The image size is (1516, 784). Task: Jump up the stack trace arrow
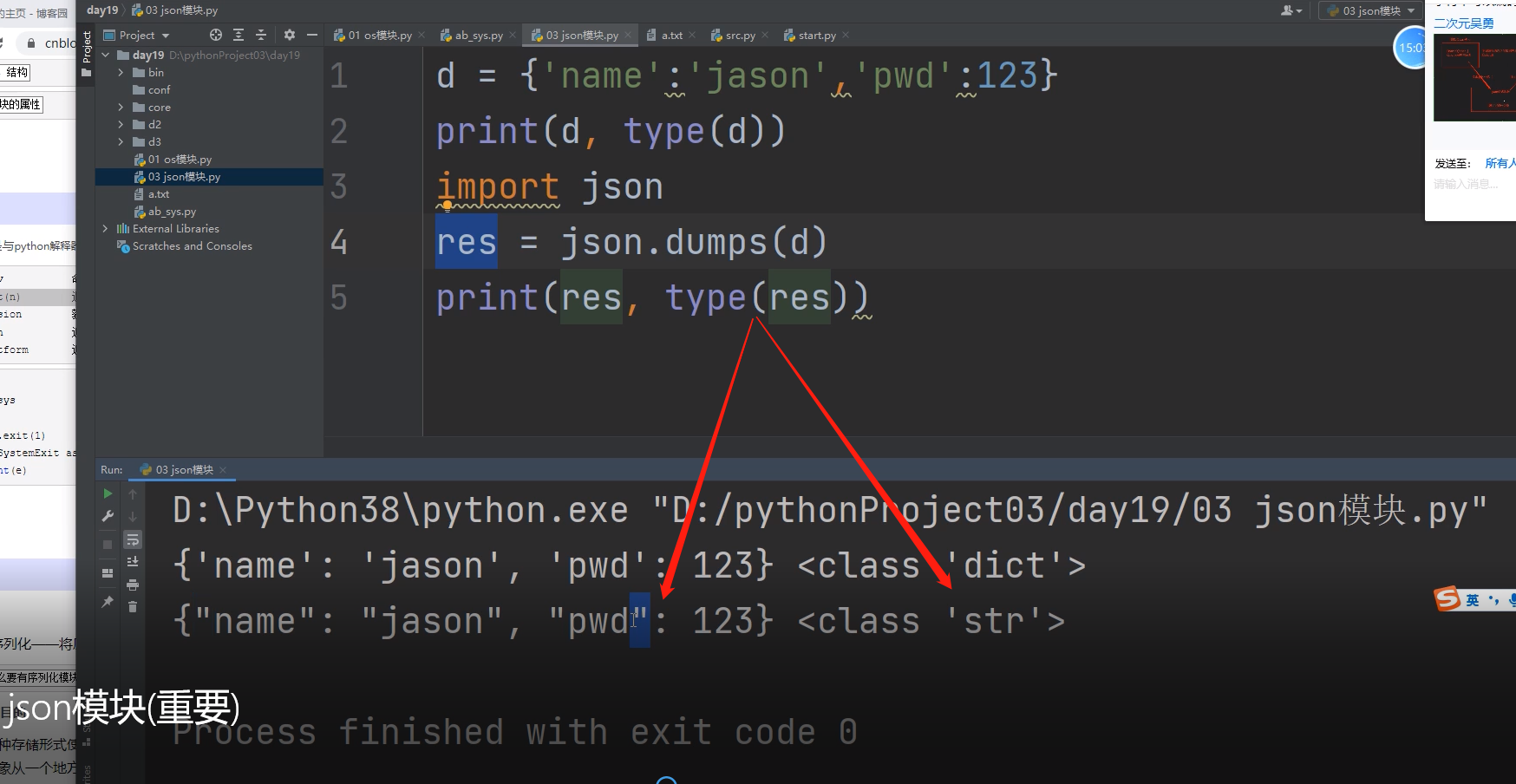coord(133,493)
